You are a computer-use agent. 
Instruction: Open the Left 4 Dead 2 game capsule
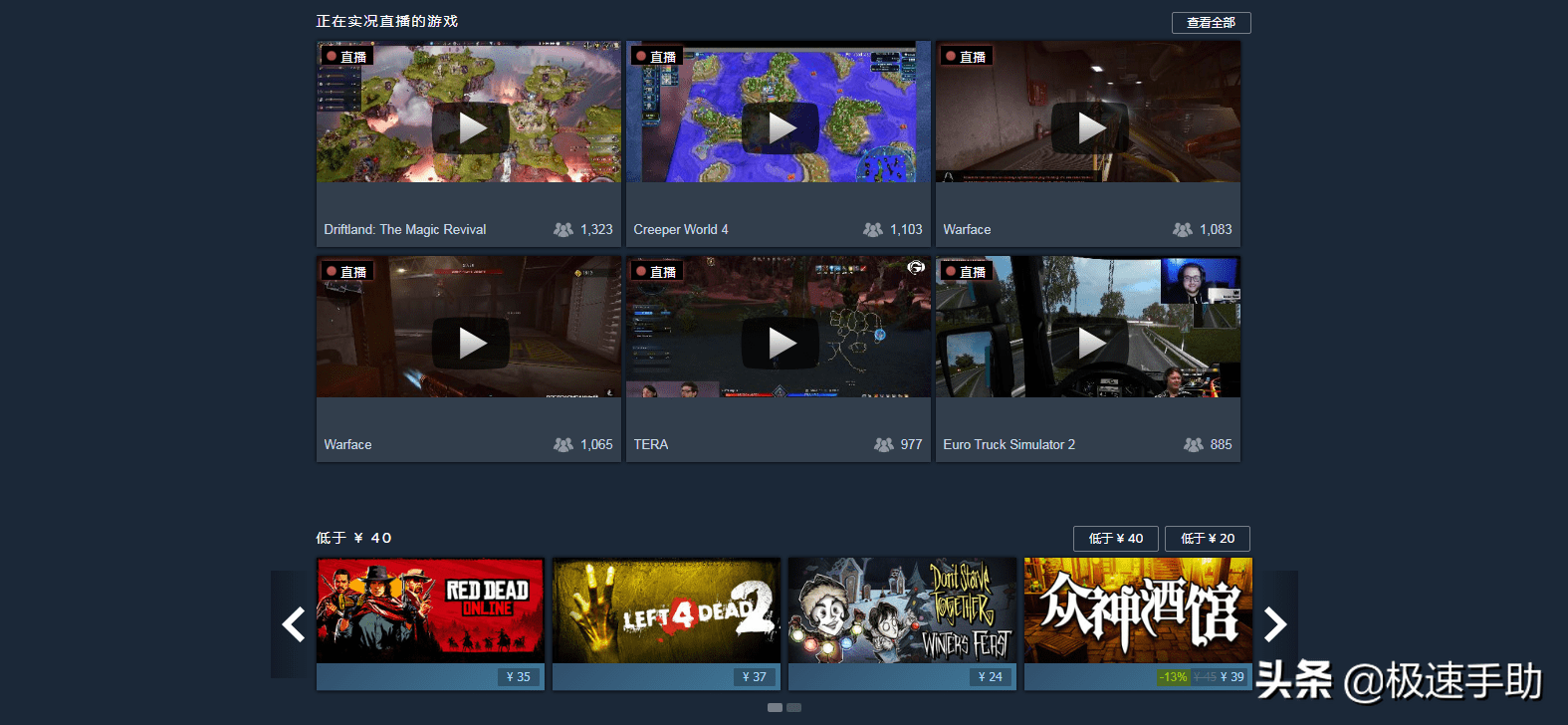[666, 610]
